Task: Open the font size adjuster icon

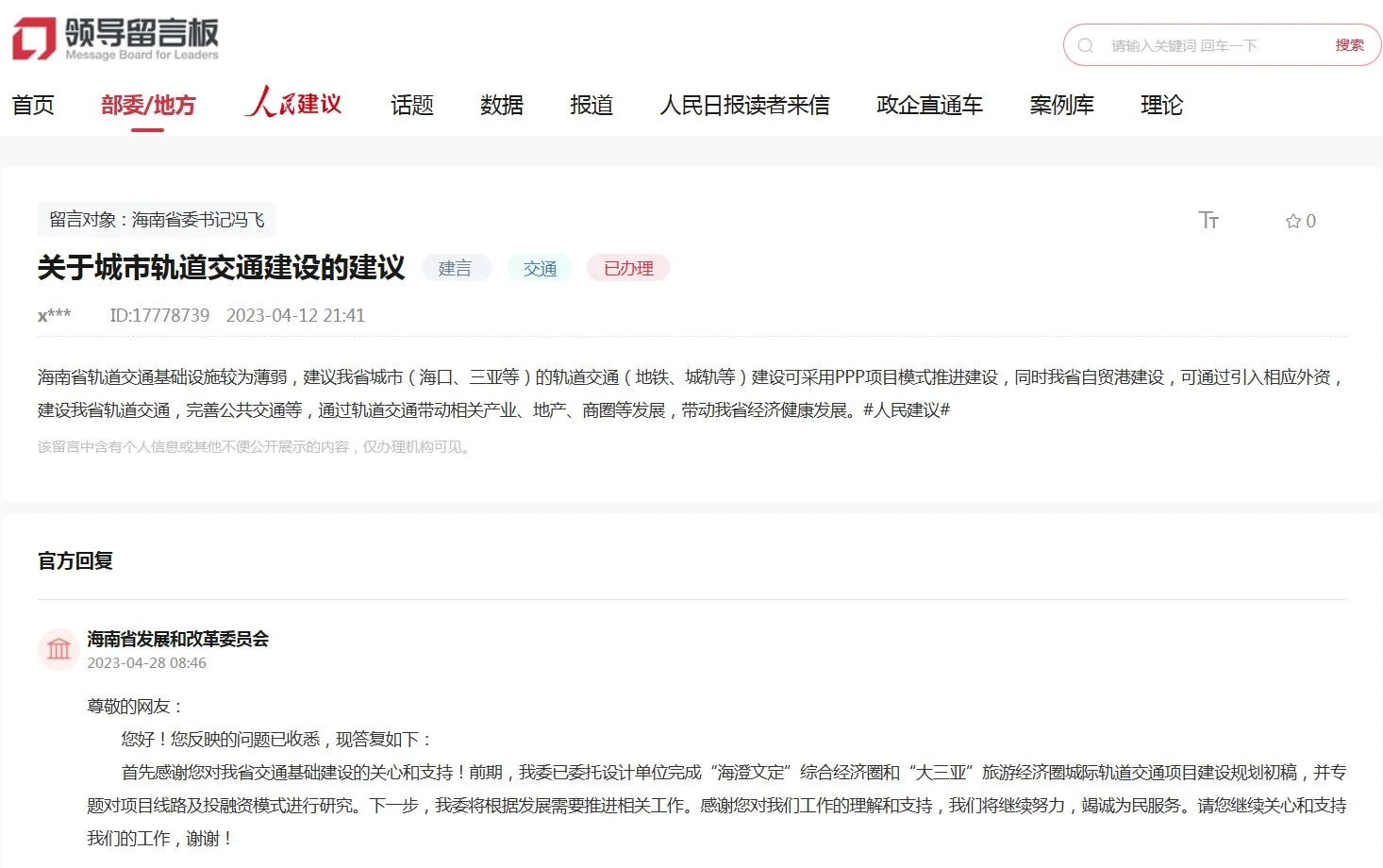Action: (1208, 221)
